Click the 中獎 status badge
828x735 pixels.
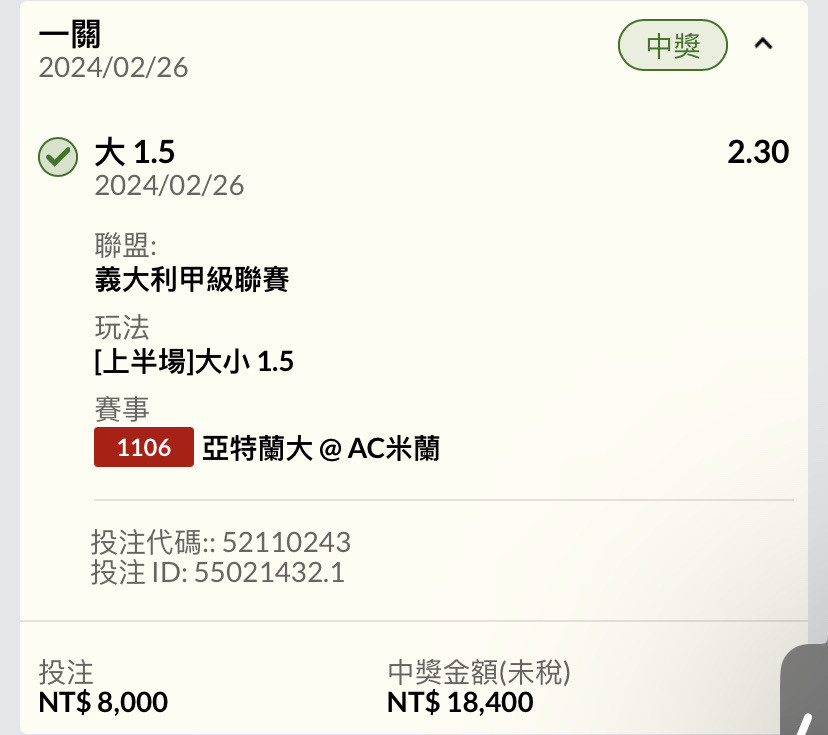point(673,45)
